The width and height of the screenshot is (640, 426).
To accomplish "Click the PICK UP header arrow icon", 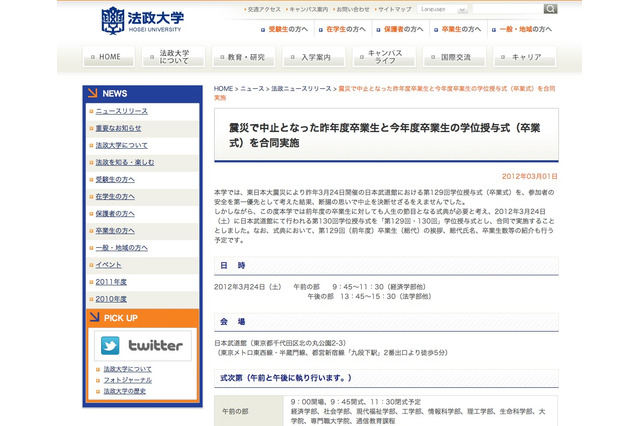I will pos(94,317).
